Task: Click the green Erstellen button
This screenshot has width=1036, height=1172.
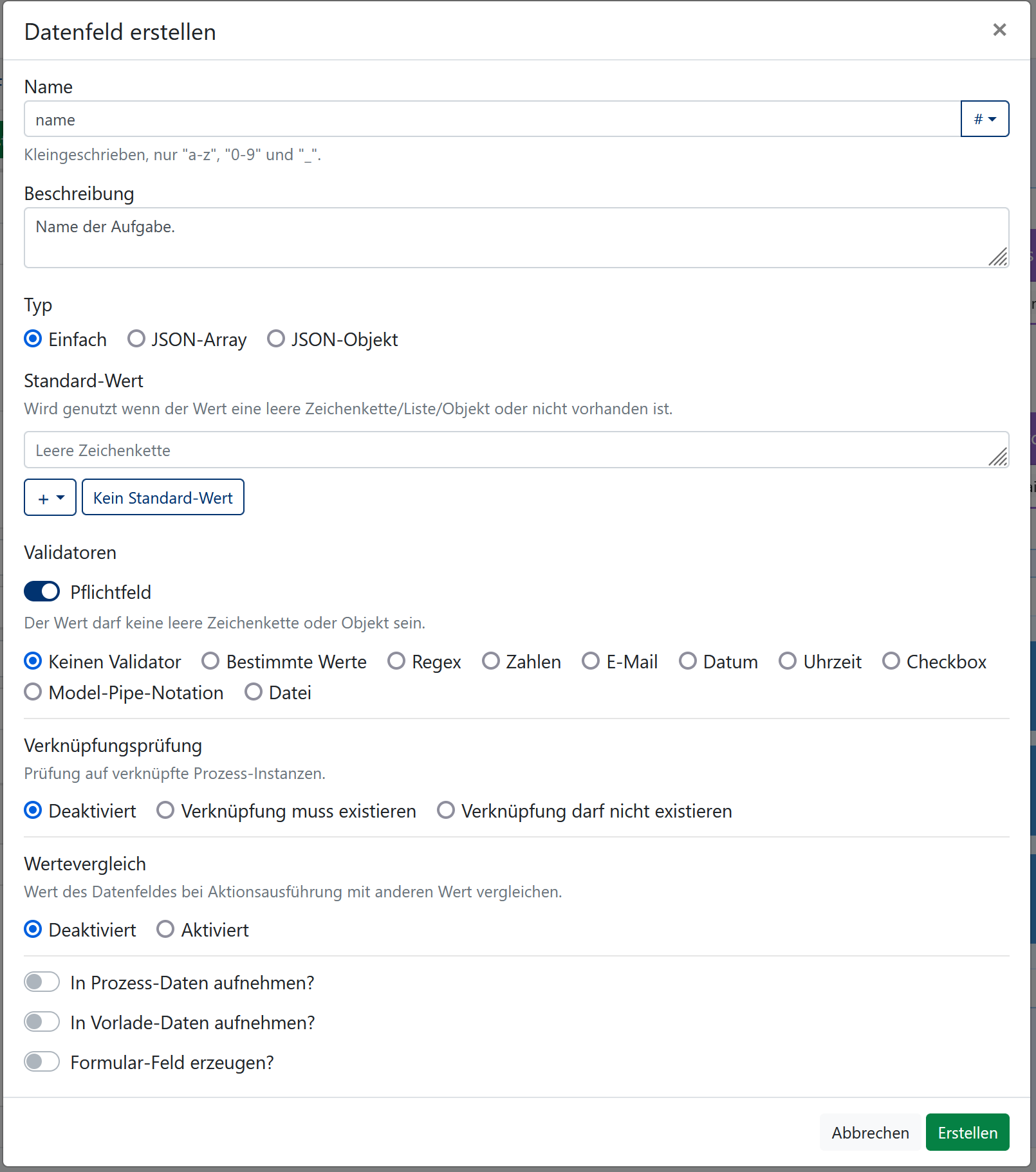Action: click(x=967, y=1132)
